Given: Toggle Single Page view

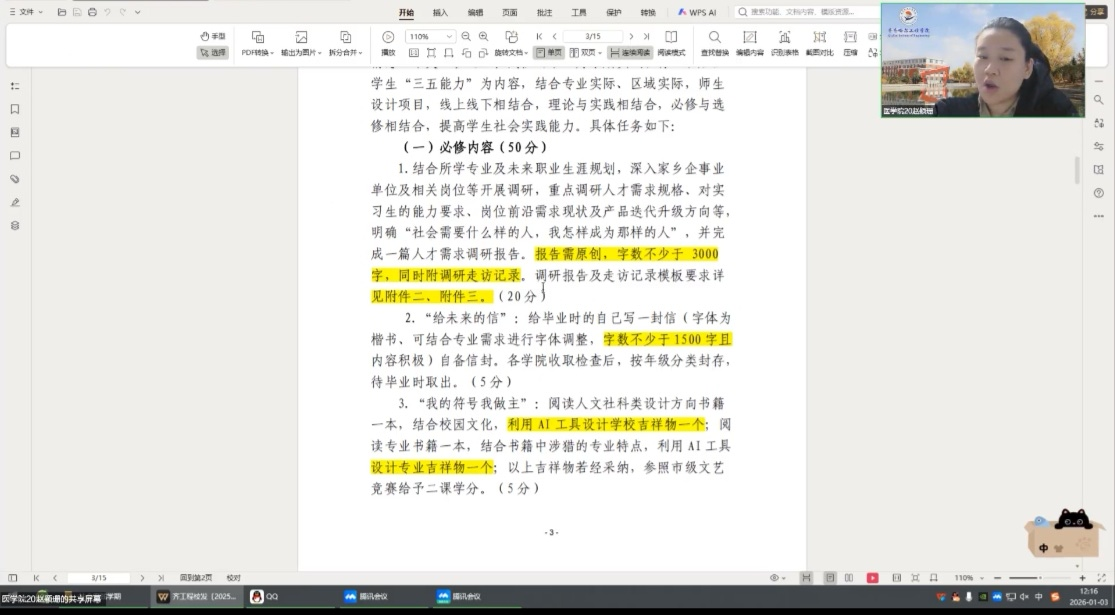Looking at the screenshot, I should (x=549, y=52).
